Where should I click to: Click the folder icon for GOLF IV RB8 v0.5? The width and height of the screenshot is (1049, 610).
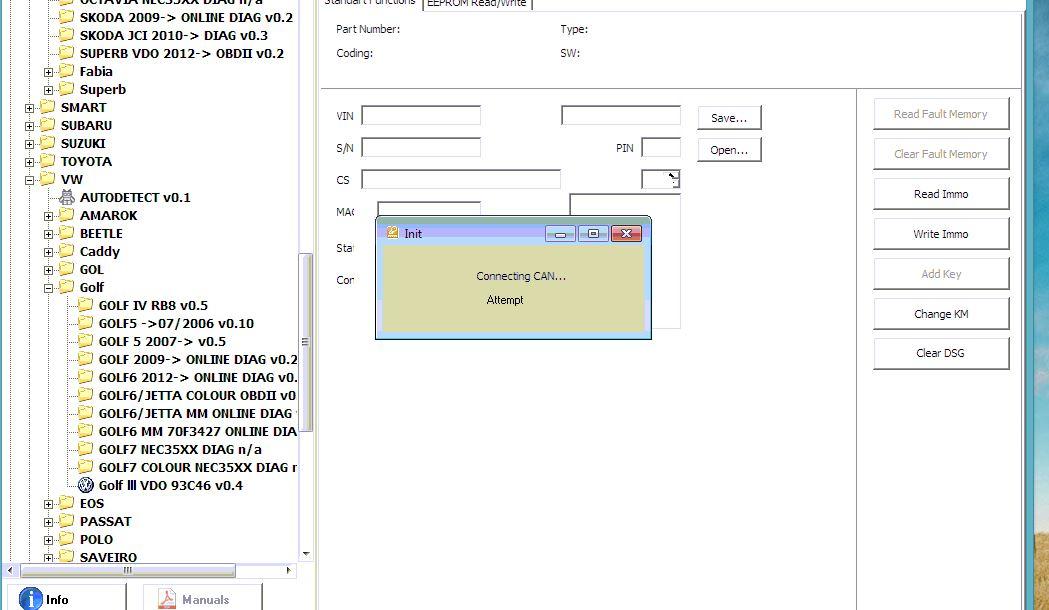point(86,305)
